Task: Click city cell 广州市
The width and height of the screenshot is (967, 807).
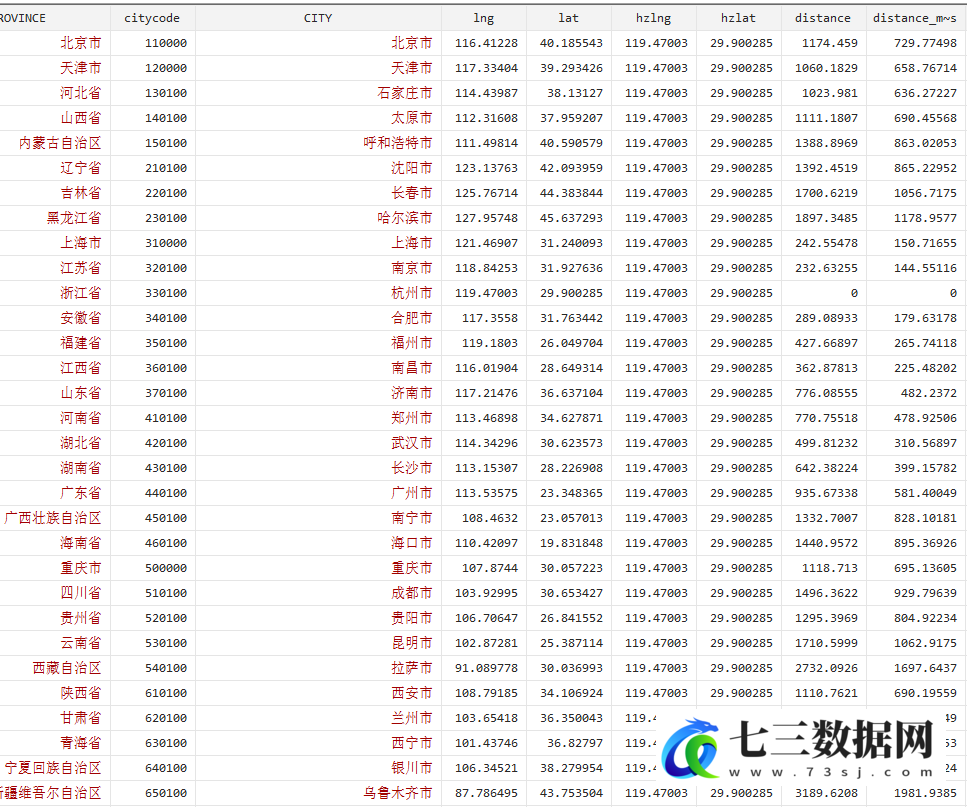Action: 412,493
